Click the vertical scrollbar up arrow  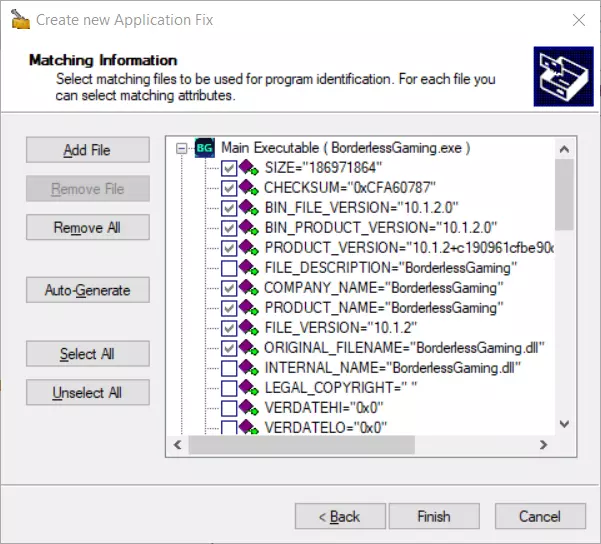coord(564,149)
